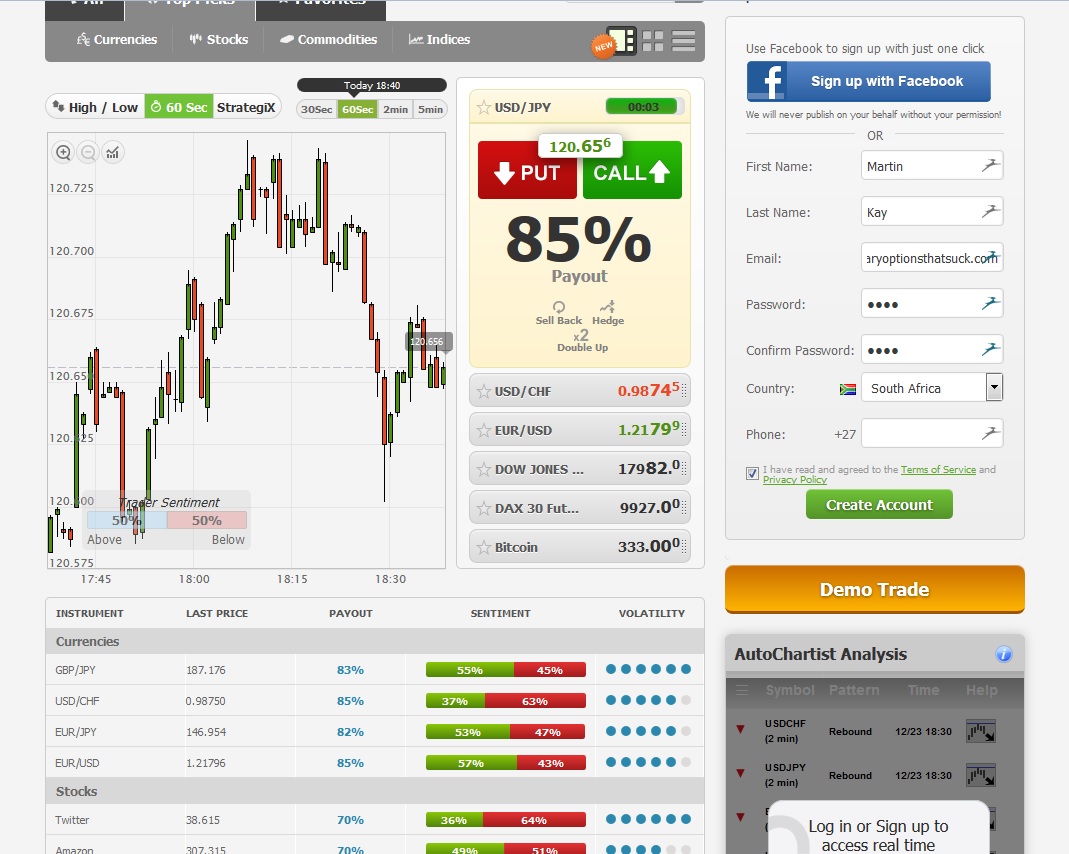Star the DAX 30 Future asset

(483, 508)
